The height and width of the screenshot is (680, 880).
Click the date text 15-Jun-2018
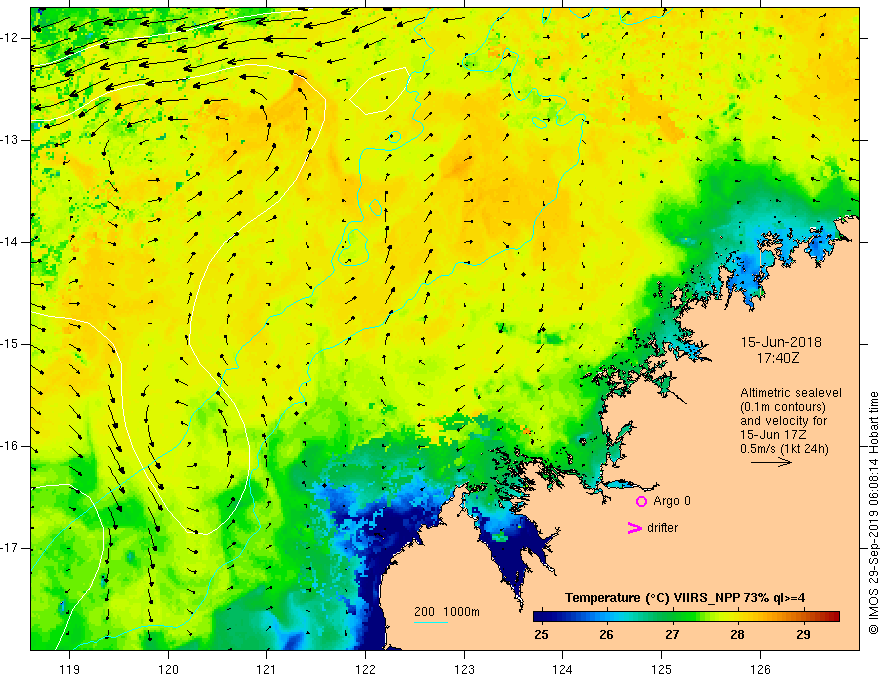[x=781, y=342]
